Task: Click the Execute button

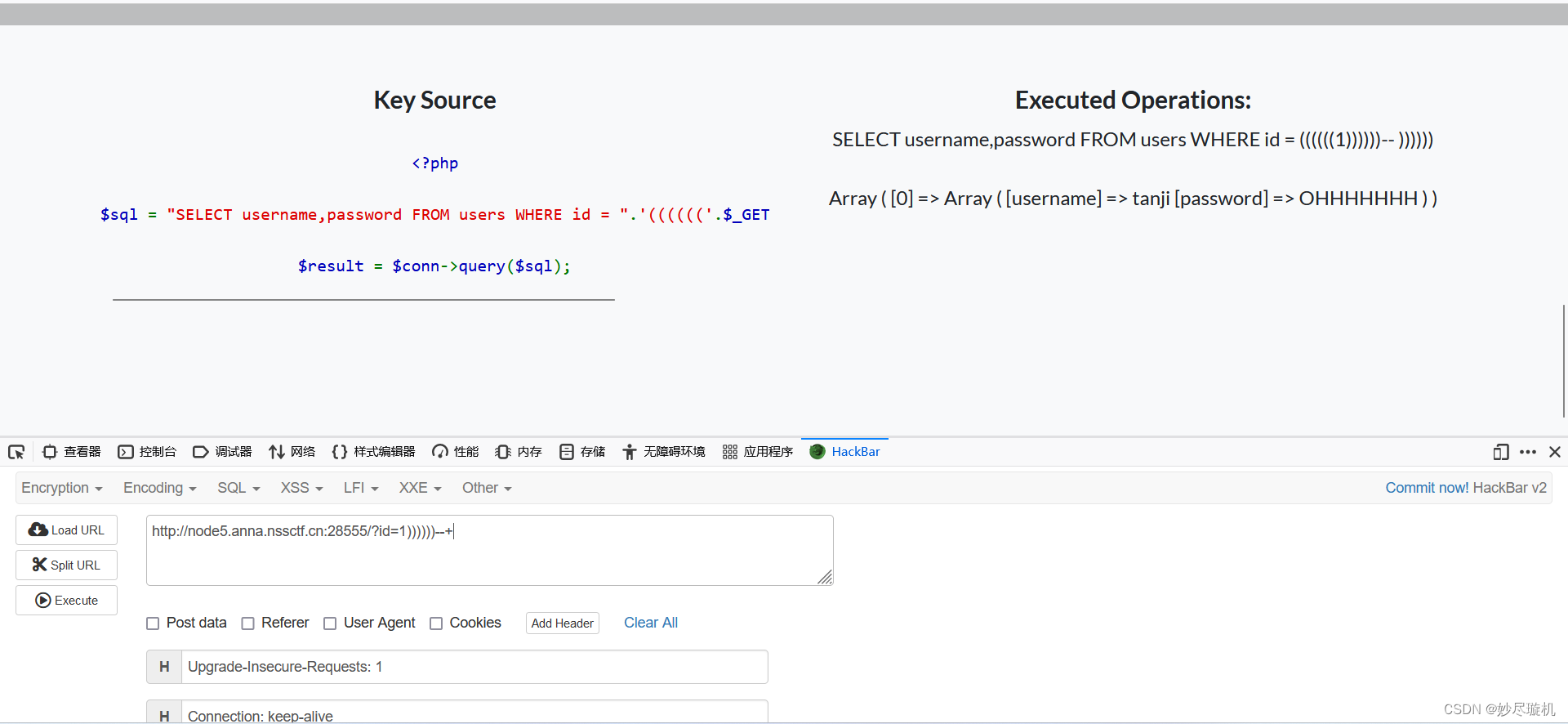Action: point(67,601)
